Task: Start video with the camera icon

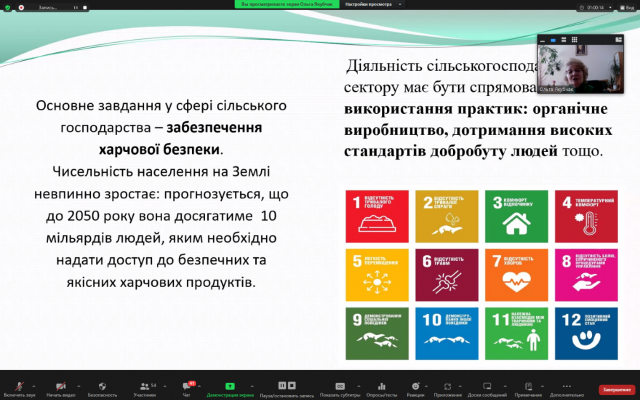Action: pyautogui.click(x=61, y=386)
